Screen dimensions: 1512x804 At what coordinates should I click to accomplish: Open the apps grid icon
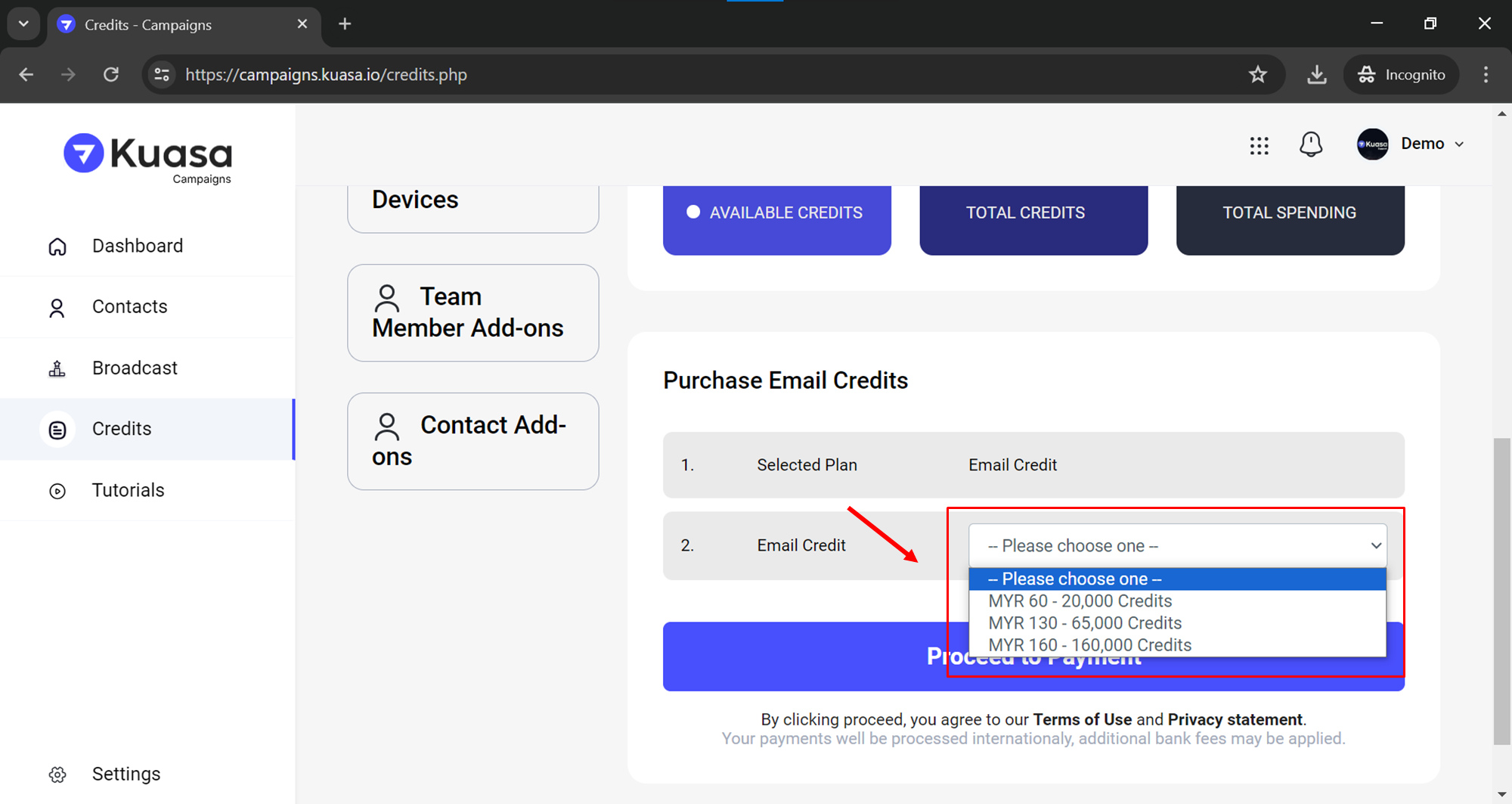point(1259,145)
